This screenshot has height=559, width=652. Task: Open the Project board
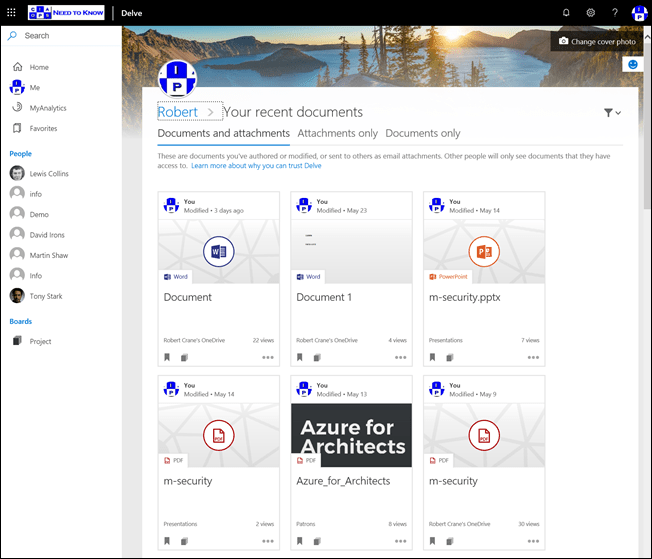tap(40, 341)
